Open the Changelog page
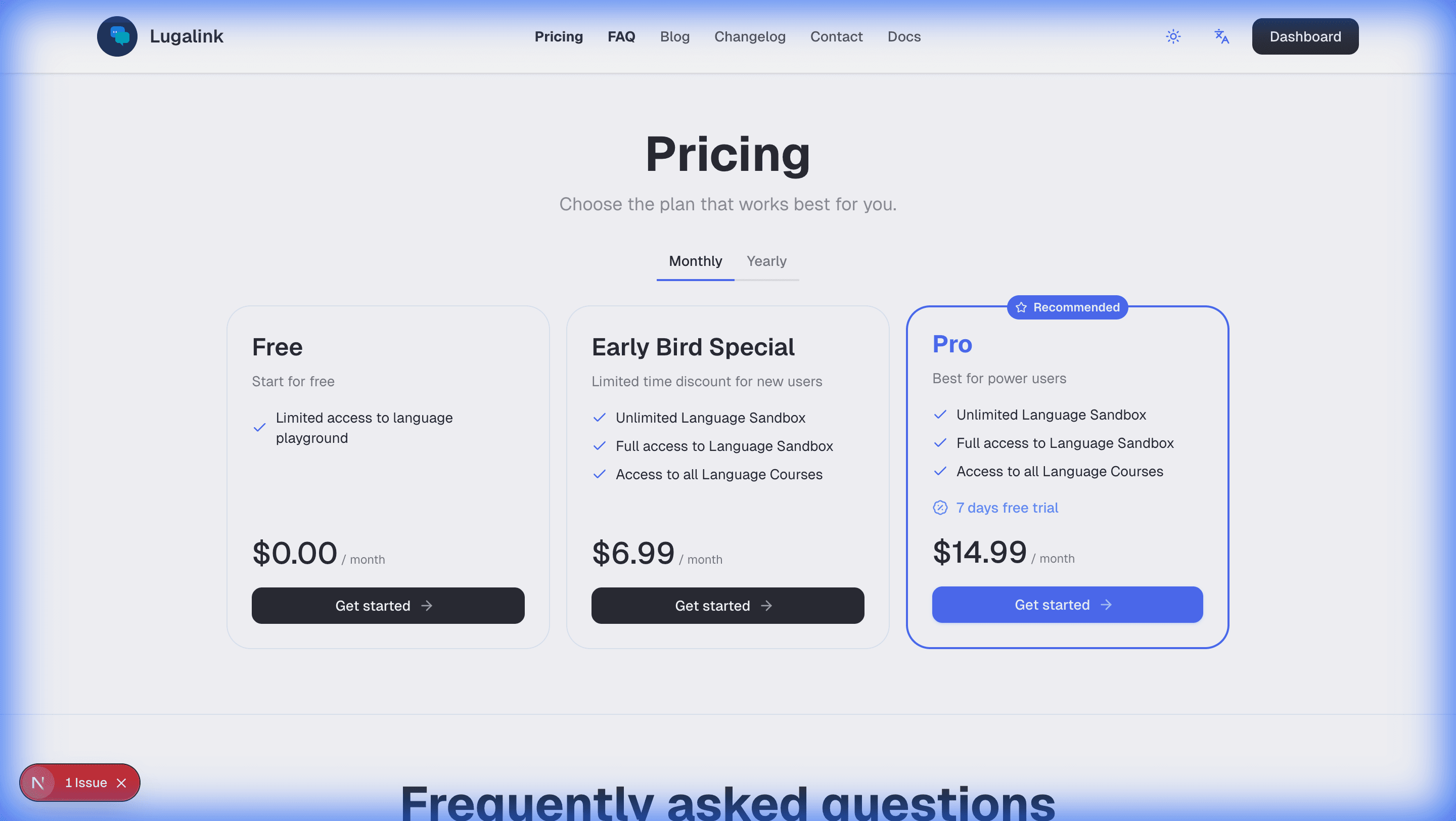1456x821 pixels. coord(749,36)
